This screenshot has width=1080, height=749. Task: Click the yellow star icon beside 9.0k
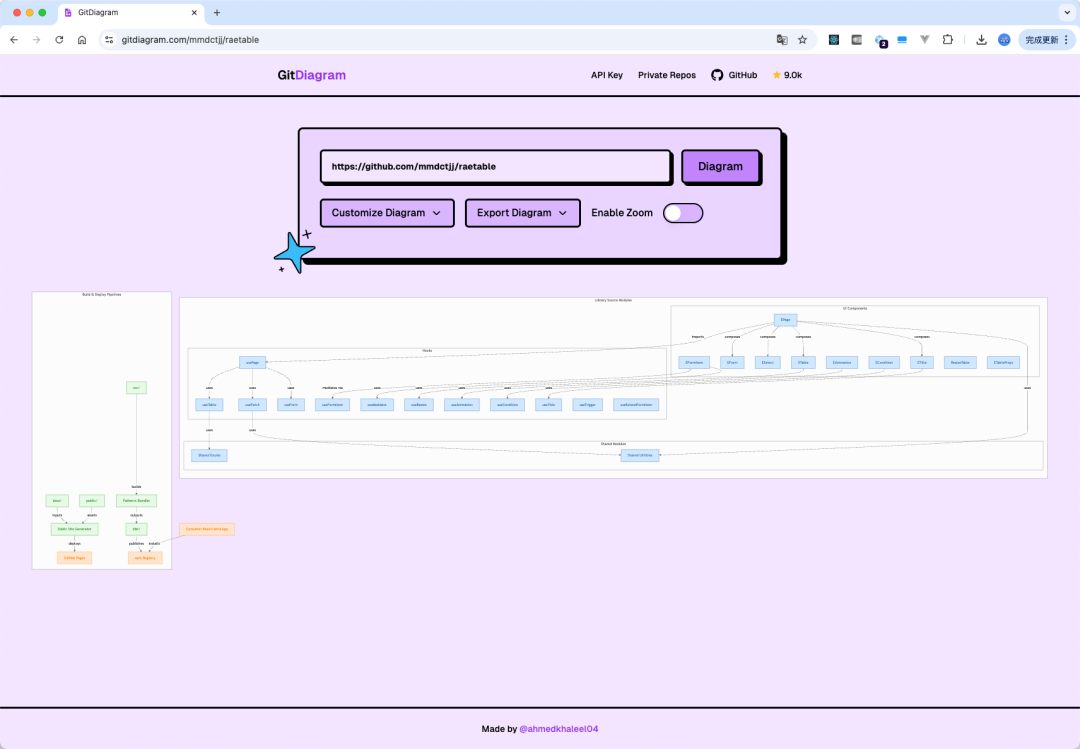(x=776, y=75)
